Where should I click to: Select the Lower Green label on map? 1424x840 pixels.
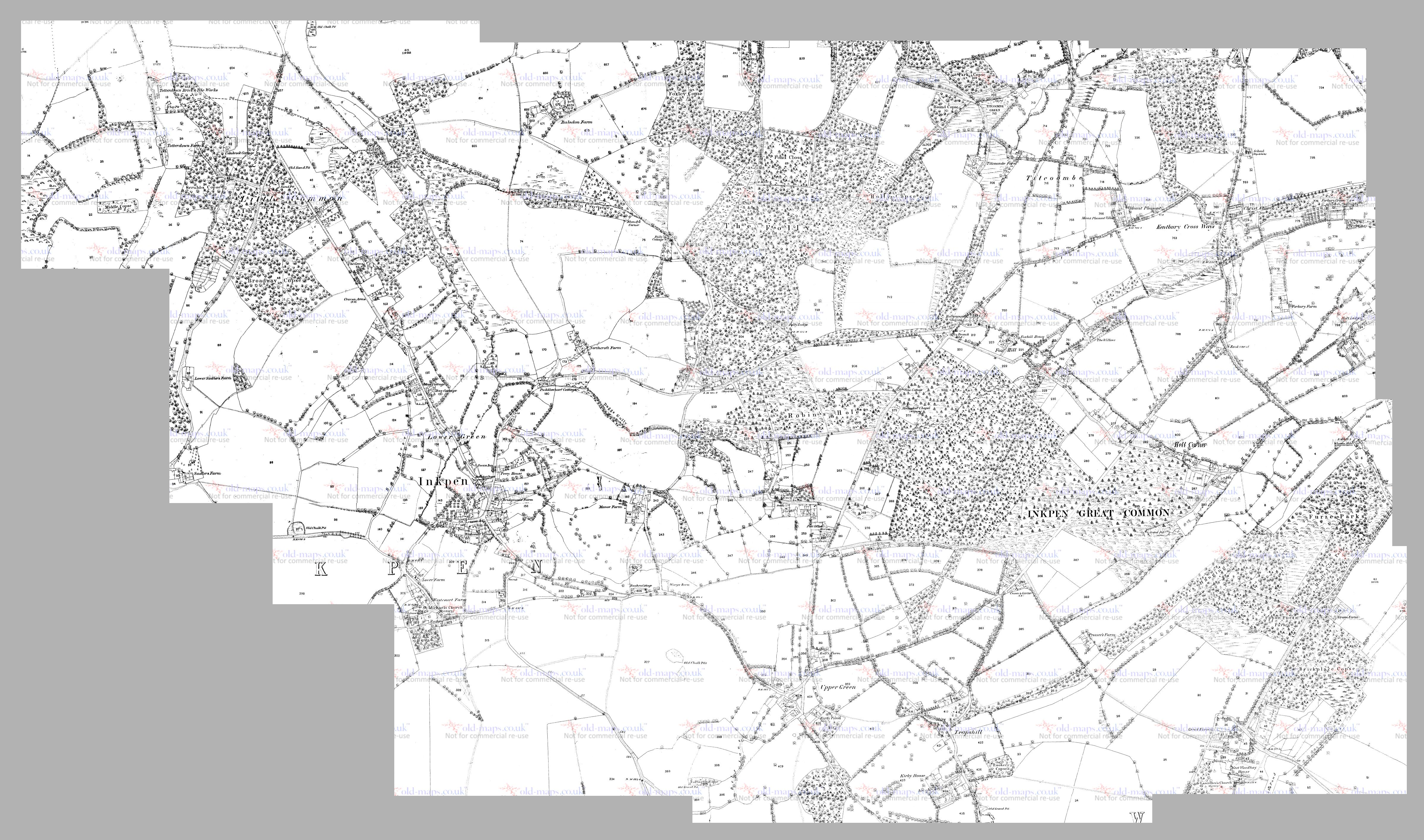tap(457, 437)
